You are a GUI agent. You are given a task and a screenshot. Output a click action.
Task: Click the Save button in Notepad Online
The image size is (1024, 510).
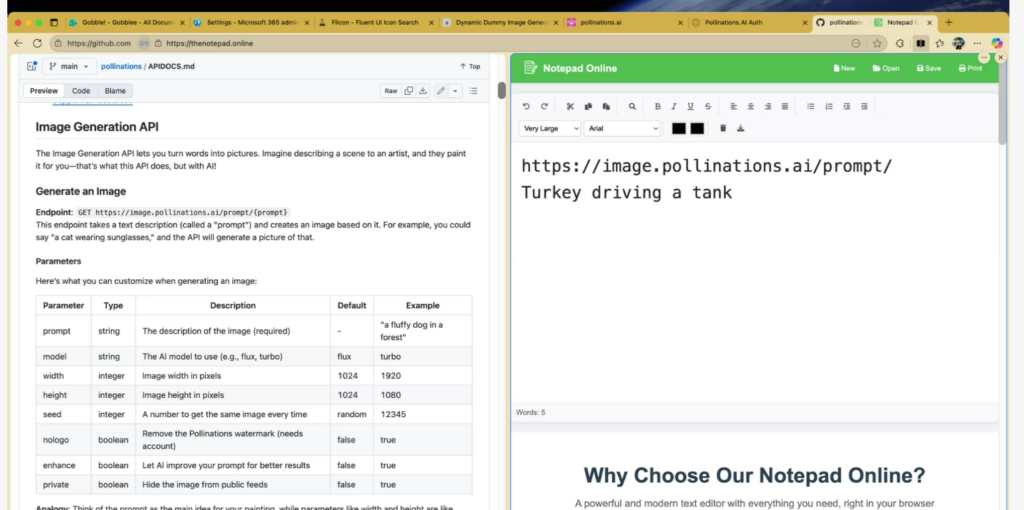tap(927, 68)
